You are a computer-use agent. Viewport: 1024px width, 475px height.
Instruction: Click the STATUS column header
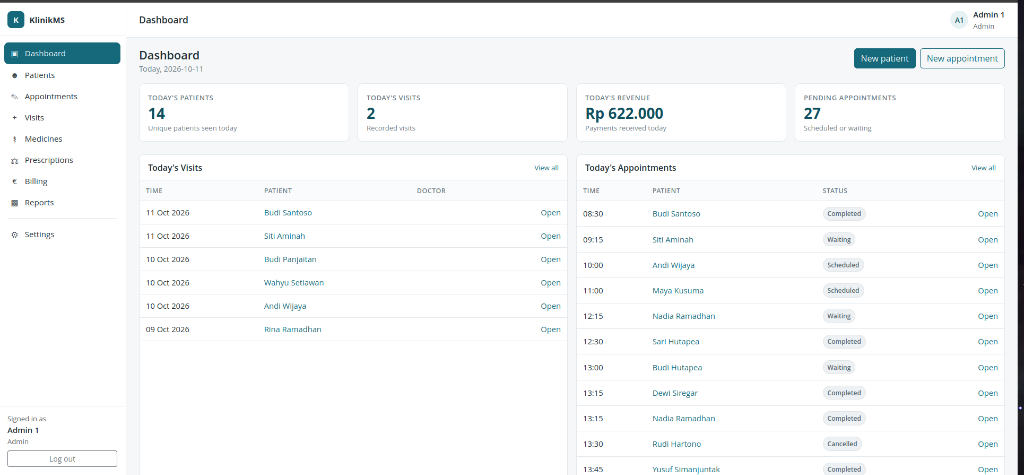pyautogui.click(x=835, y=191)
